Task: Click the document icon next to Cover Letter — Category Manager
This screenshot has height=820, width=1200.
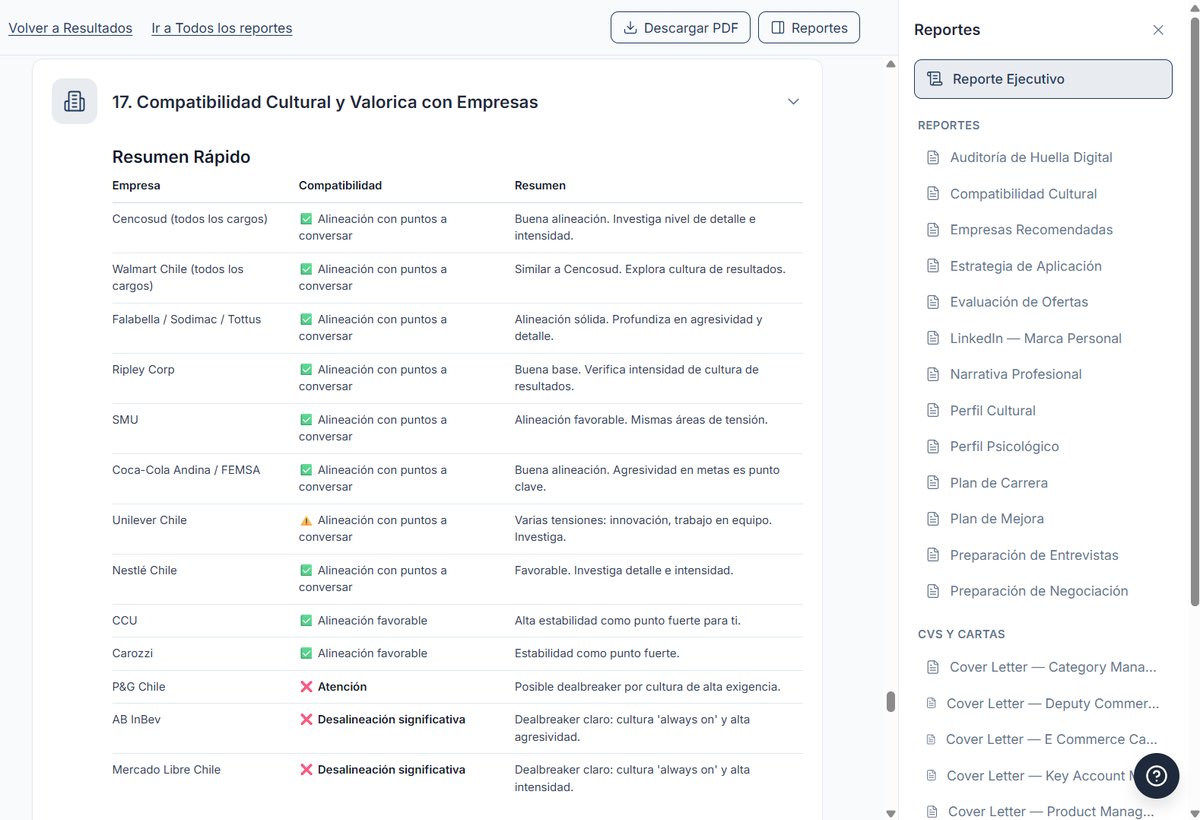Action: coord(933,667)
